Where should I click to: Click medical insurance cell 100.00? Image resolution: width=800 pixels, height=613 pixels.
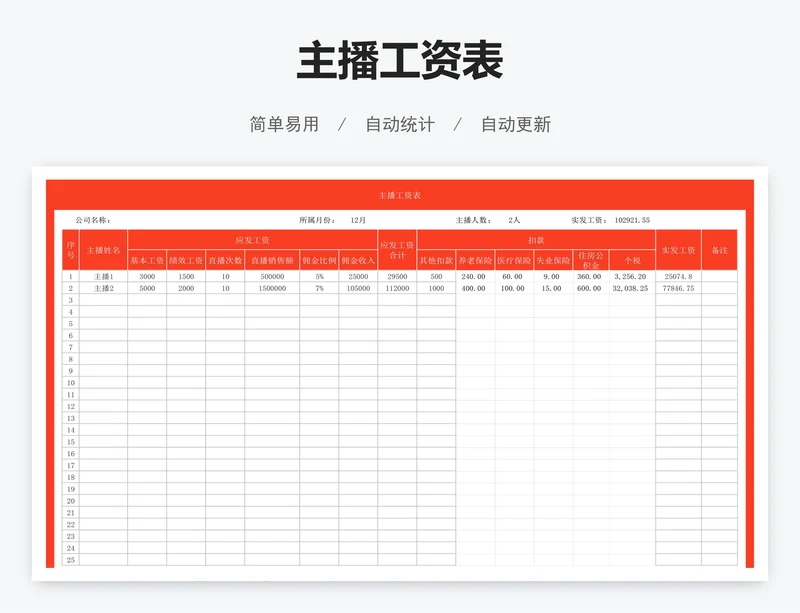[514, 288]
